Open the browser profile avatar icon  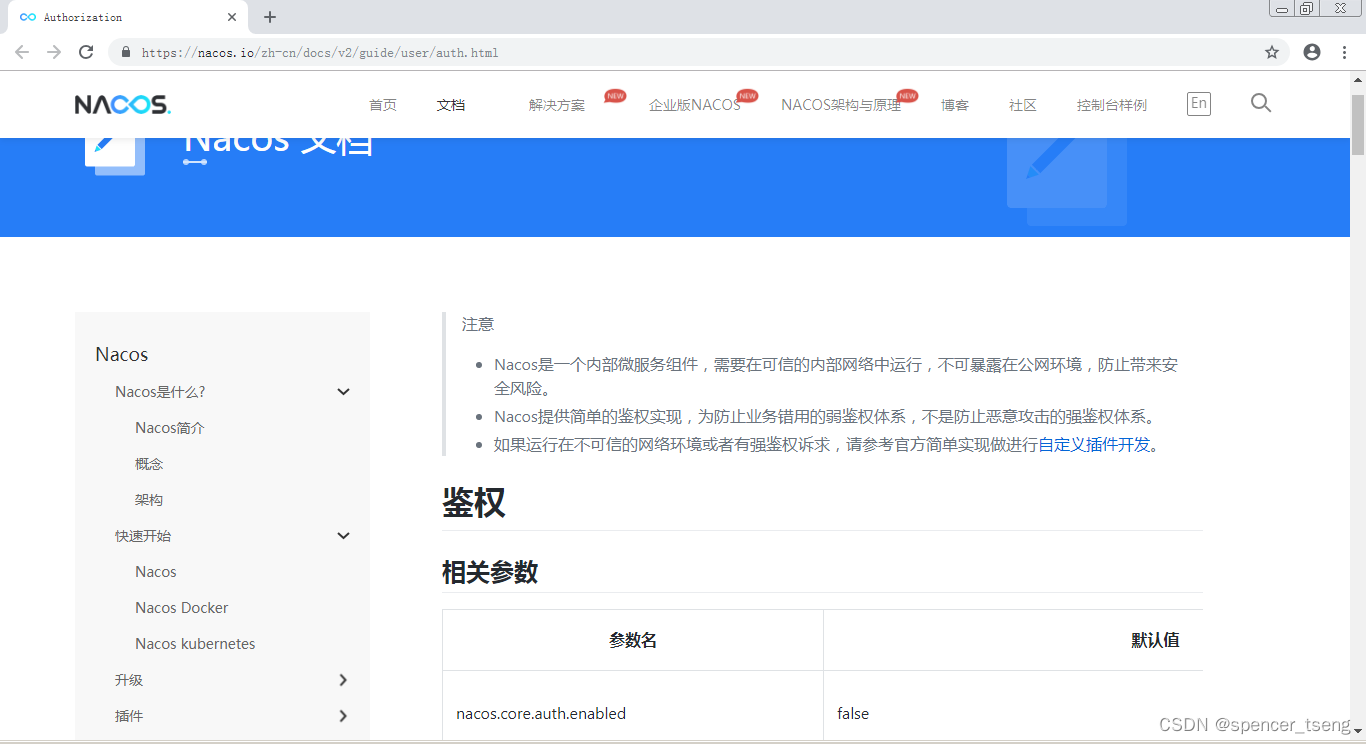[1312, 52]
